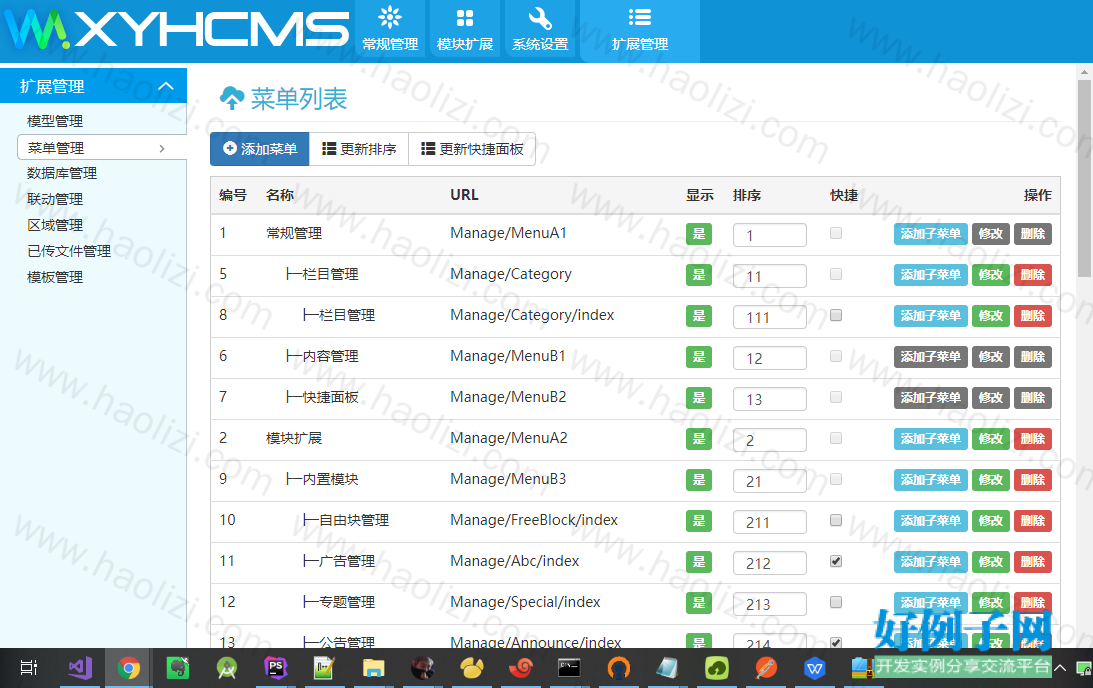Open PhpStorm from taskbar

[275, 668]
